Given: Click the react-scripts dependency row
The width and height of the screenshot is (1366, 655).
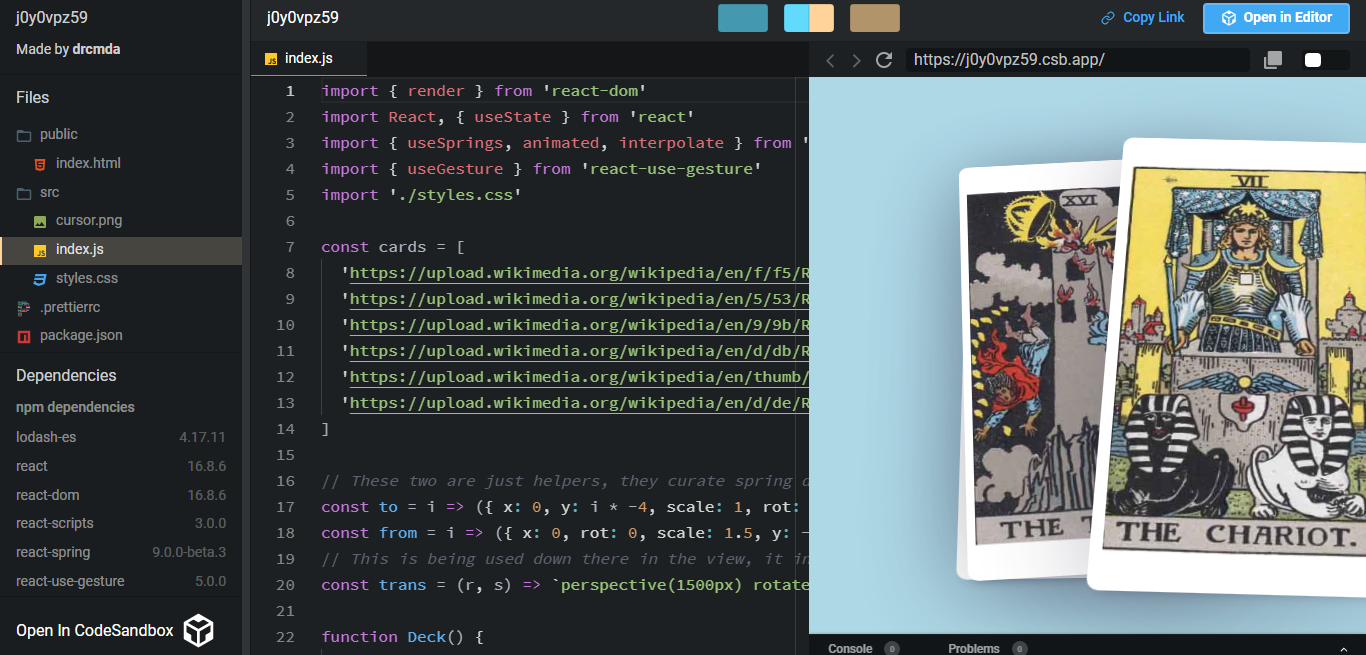Looking at the screenshot, I should coord(121,523).
